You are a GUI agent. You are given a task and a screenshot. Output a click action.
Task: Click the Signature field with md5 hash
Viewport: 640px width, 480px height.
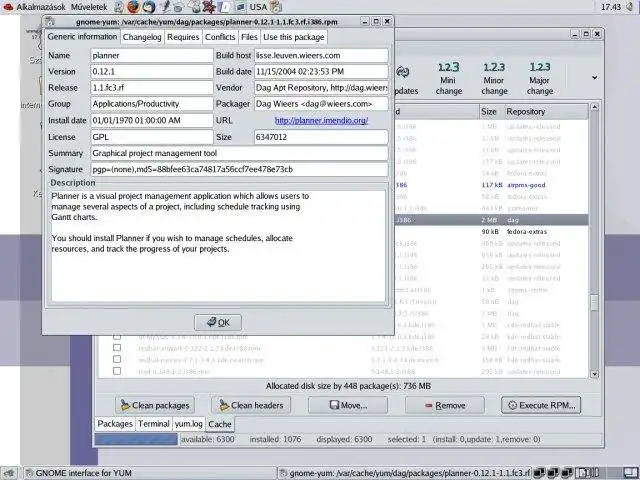(x=239, y=169)
